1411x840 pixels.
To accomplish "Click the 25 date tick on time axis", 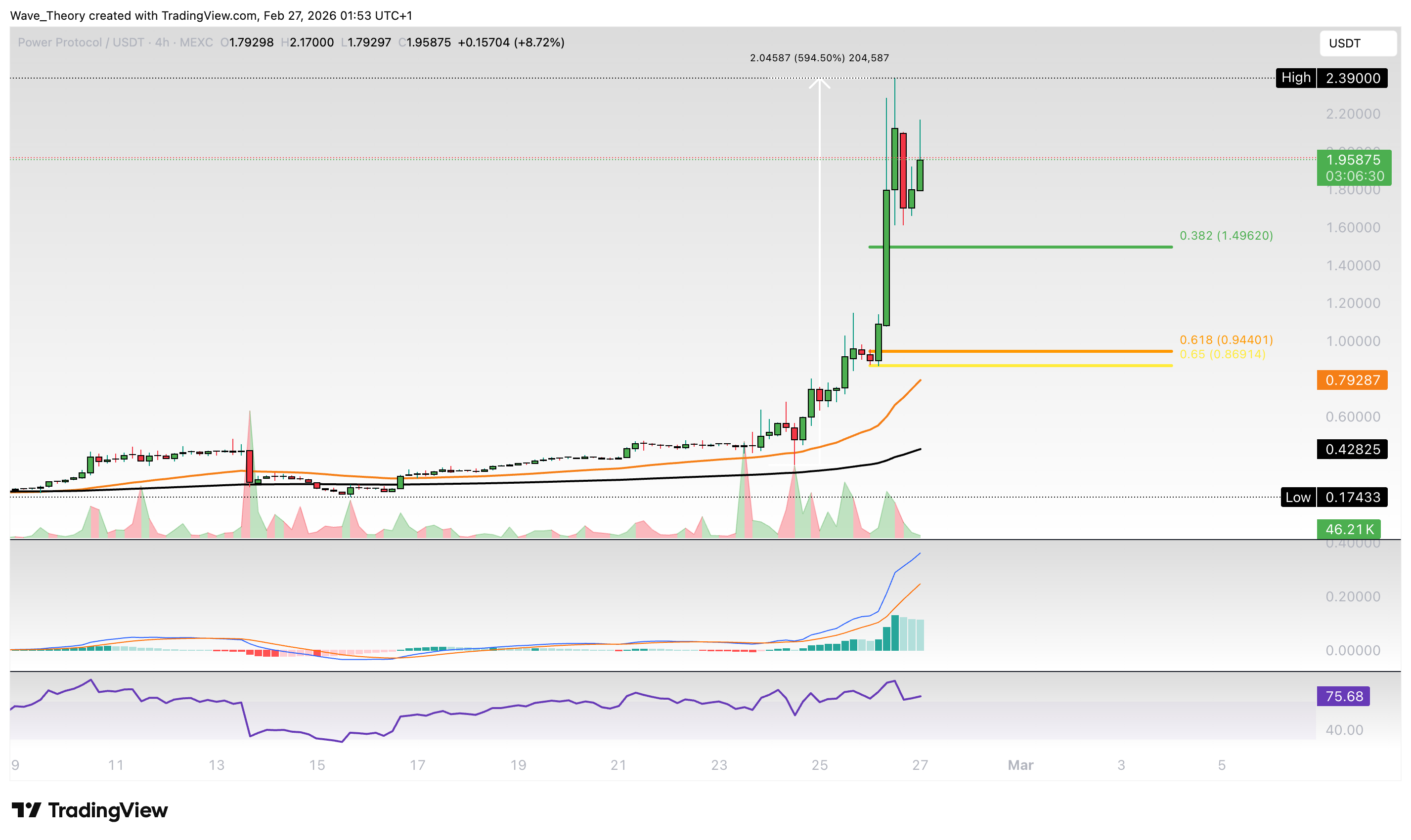I will click(819, 765).
